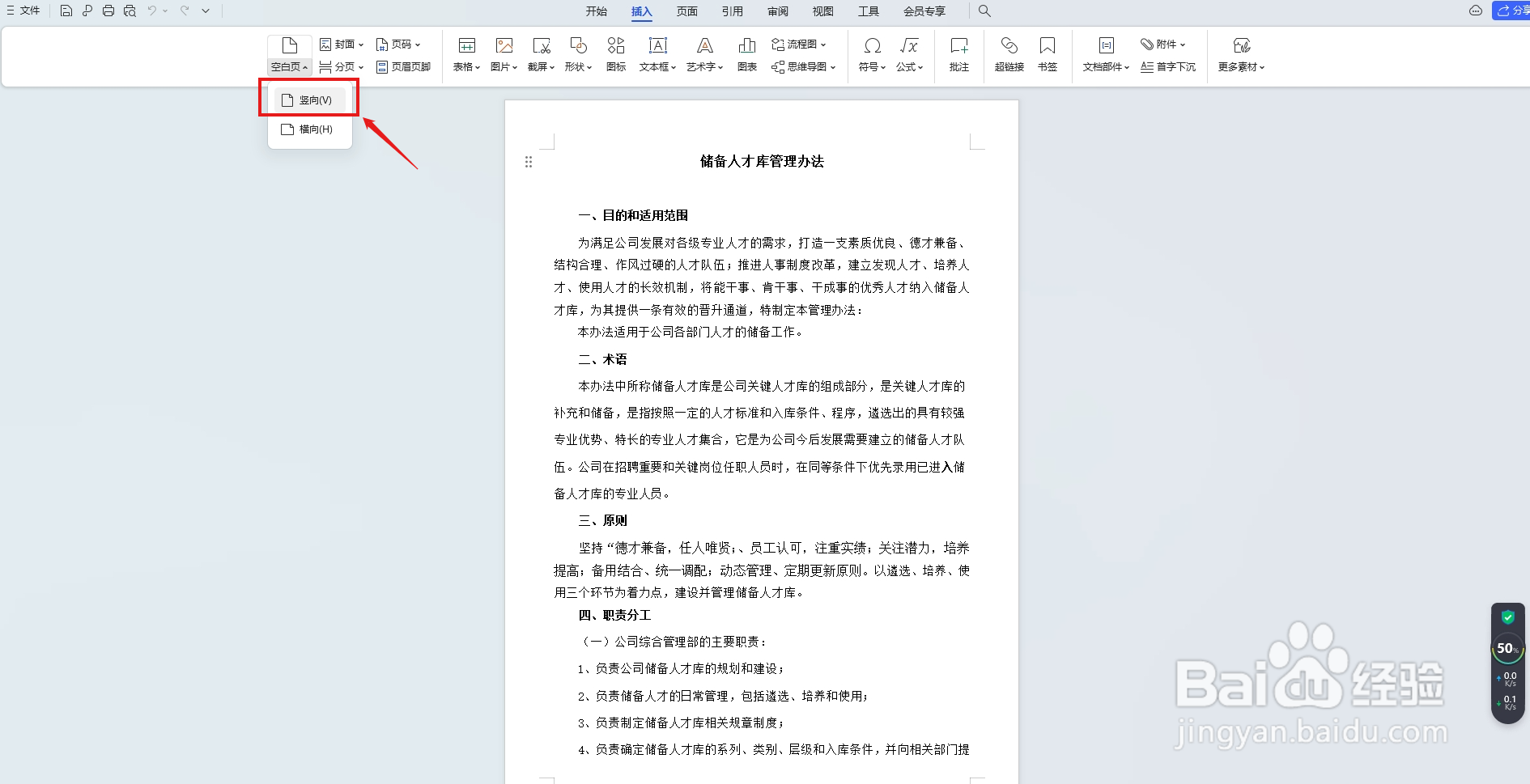Click the heading 一、目的和适用范围
Image resolution: width=1530 pixels, height=784 pixels.
click(633, 215)
